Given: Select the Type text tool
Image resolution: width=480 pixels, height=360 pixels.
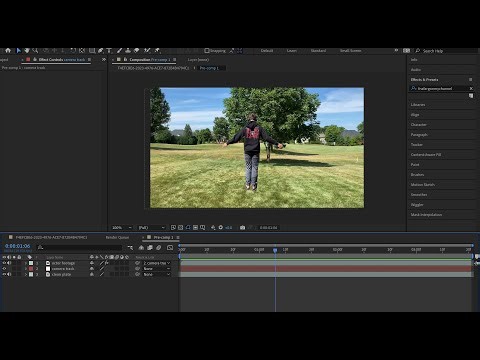Looking at the screenshot, I should [109, 50].
